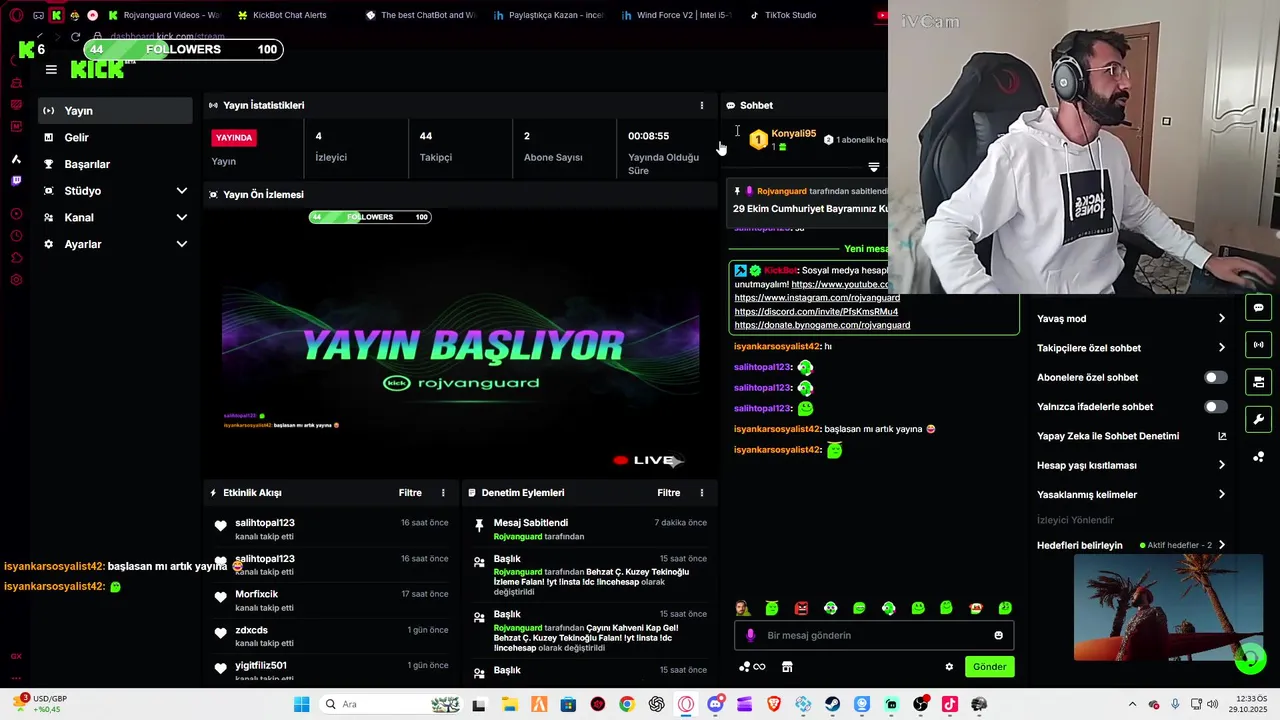Switch to the Rojvanguard Videos browser tab
This screenshot has height=720, width=1280.
(x=165, y=15)
